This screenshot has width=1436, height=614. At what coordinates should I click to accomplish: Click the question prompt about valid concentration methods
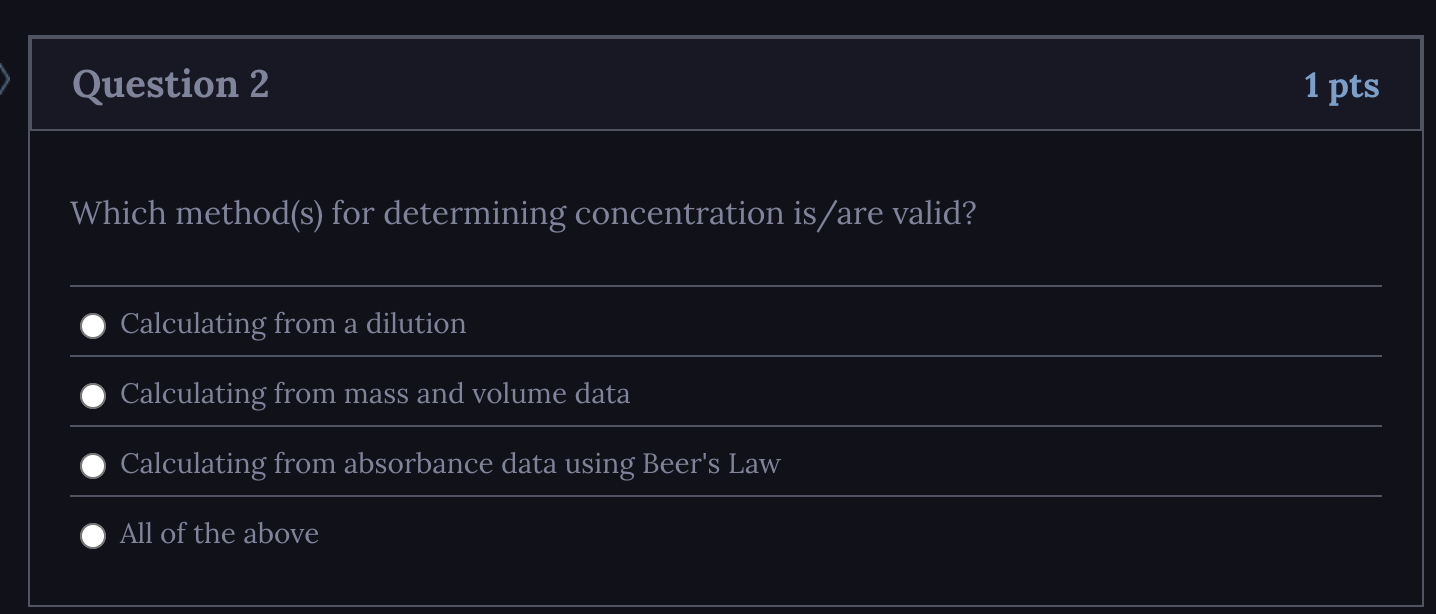[x=524, y=213]
